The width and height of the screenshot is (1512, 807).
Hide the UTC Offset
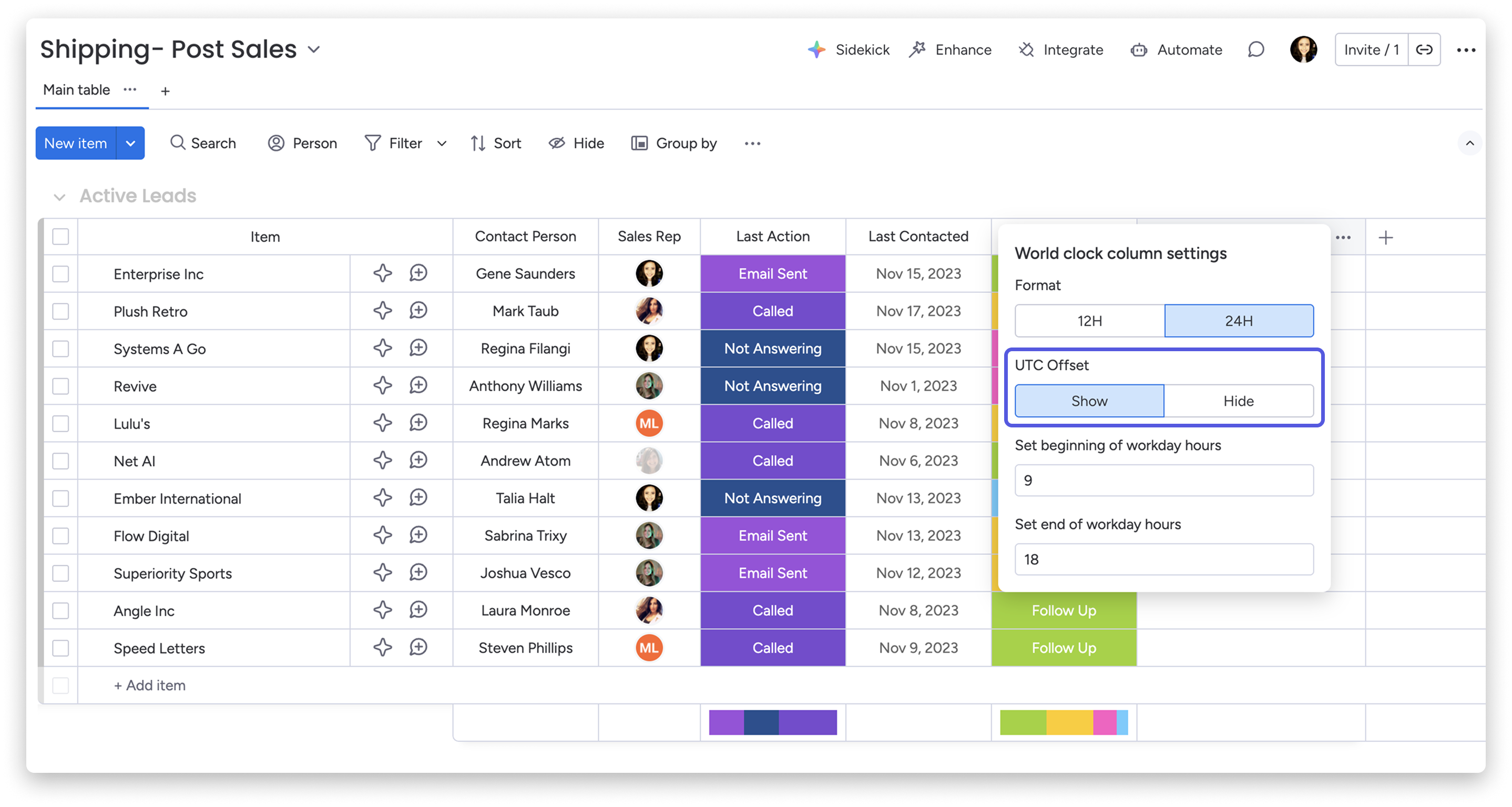(1239, 402)
